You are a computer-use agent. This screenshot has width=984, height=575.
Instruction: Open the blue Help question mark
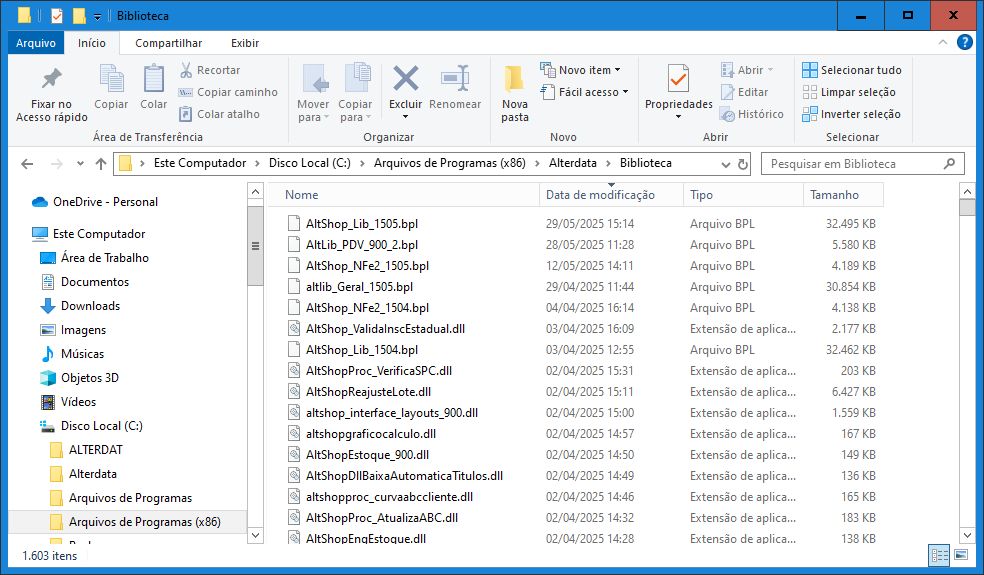pyautogui.click(x=965, y=42)
